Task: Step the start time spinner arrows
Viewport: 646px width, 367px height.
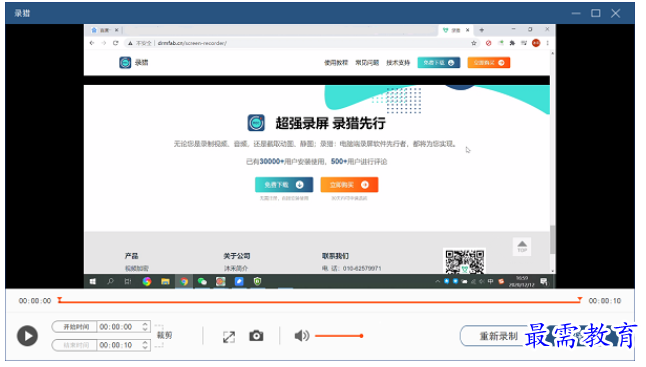Action: point(145,327)
